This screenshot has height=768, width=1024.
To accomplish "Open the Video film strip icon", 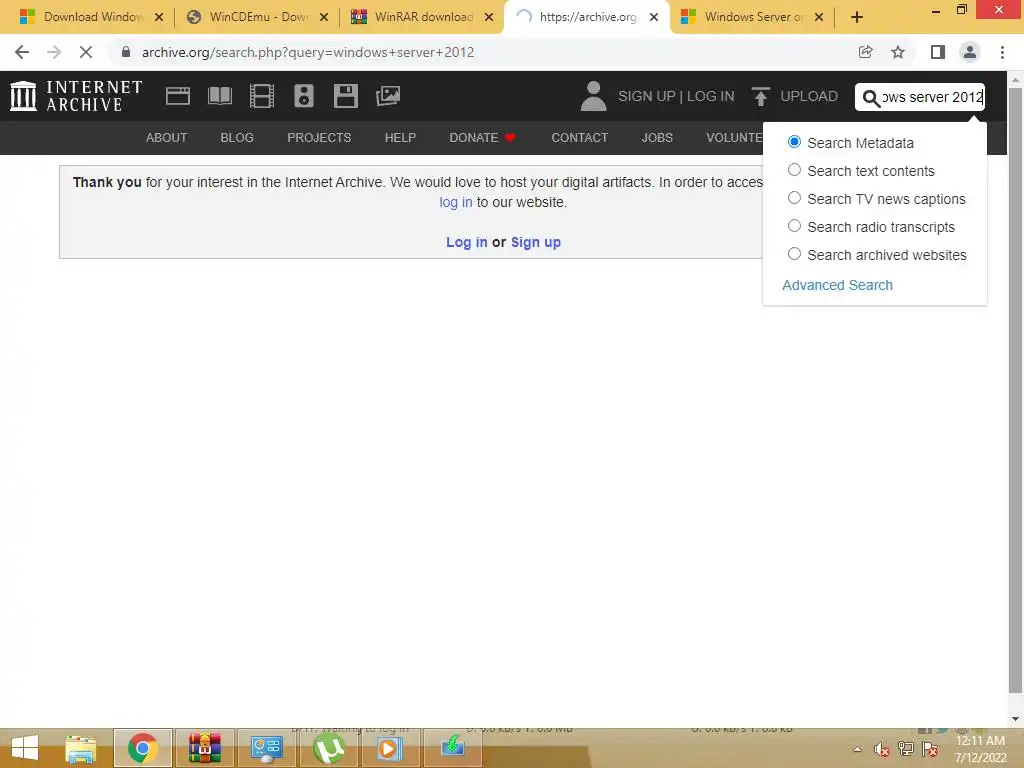I will pos(262,96).
